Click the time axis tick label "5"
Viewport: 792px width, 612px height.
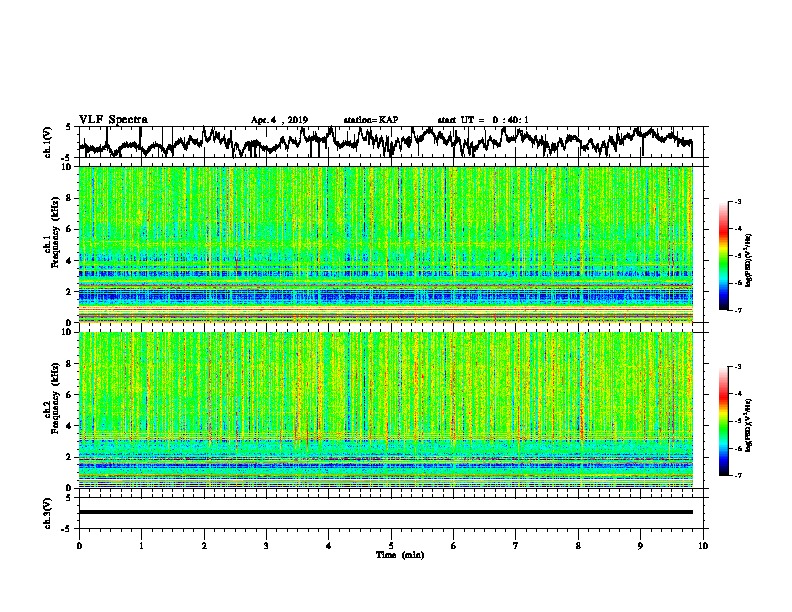[391, 546]
